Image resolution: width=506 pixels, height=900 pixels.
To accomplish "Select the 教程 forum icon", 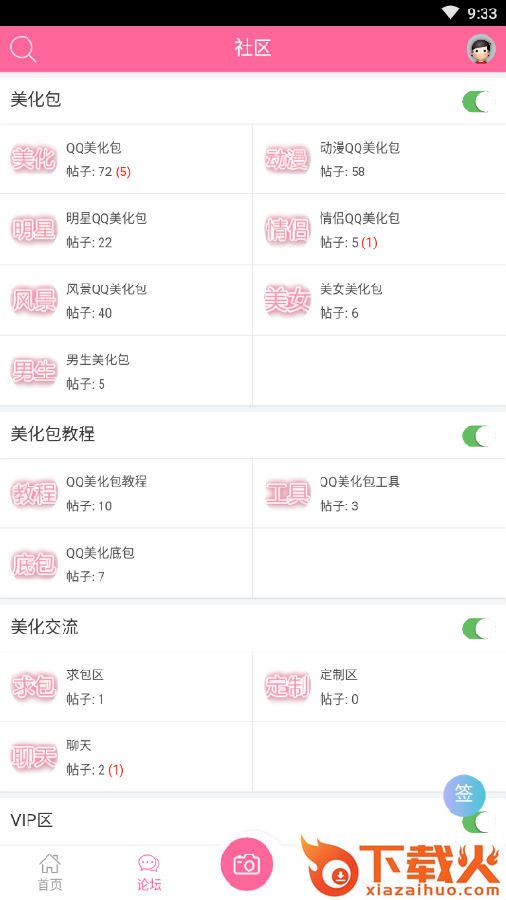I will [34, 494].
